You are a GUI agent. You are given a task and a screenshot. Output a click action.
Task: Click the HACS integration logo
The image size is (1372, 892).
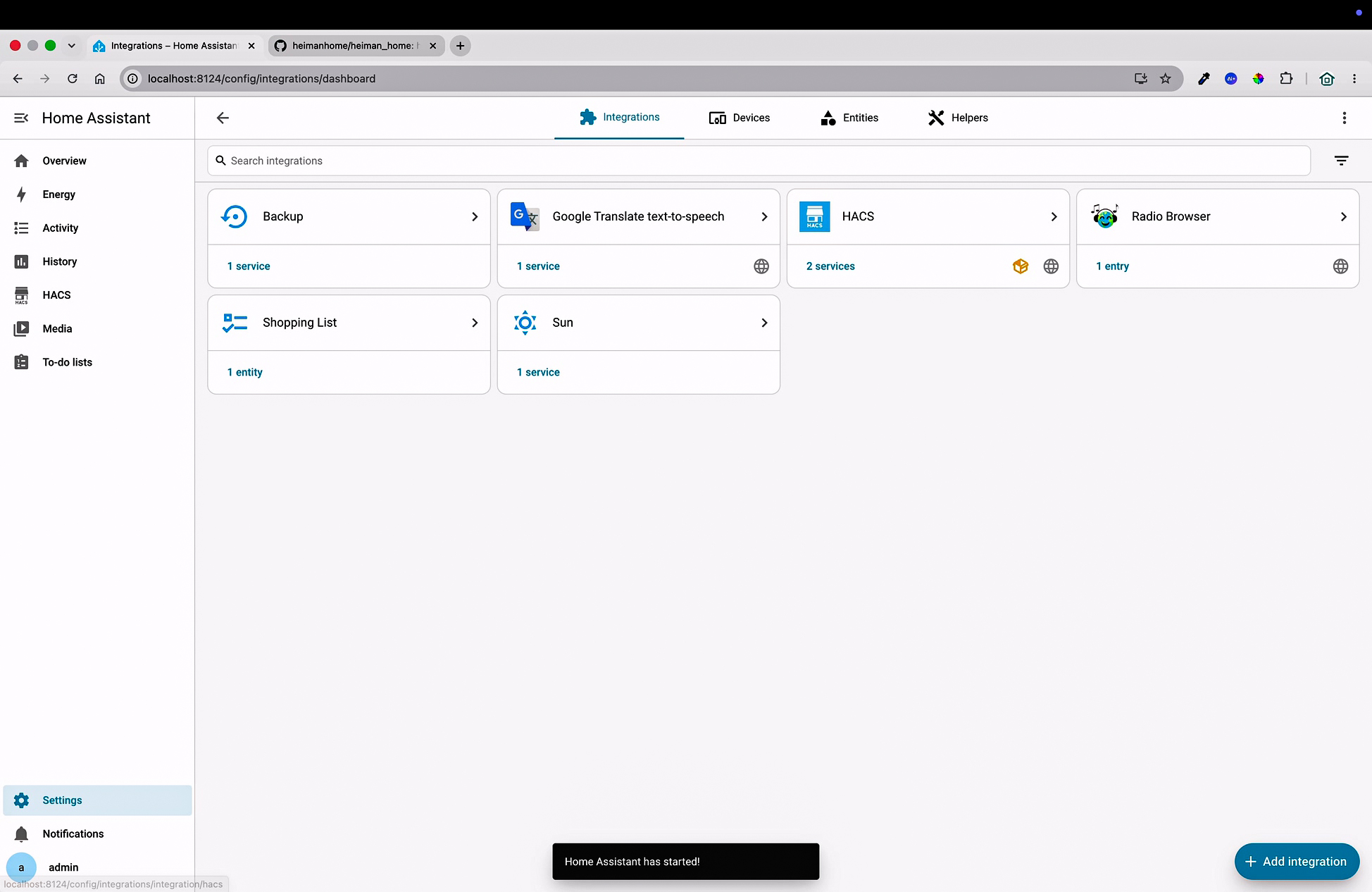814,216
